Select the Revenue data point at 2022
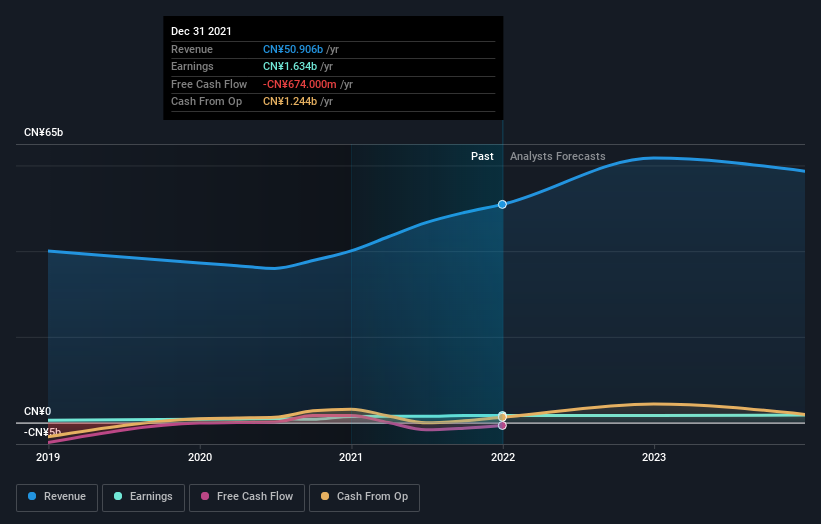This screenshot has height=524, width=821. pyautogui.click(x=502, y=204)
